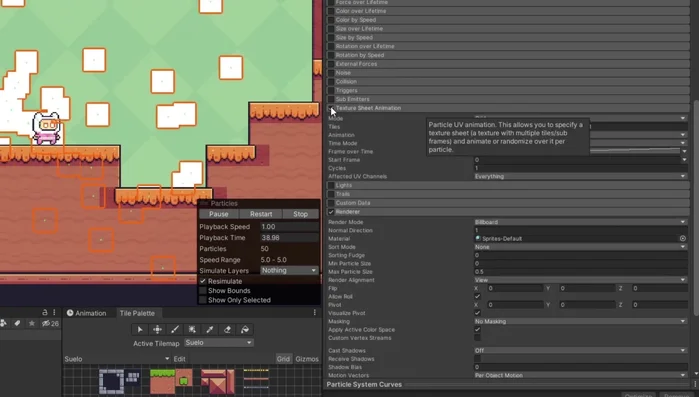
Task: Toggle Apply Active Color Space checkbox
Action: point(477,330)
